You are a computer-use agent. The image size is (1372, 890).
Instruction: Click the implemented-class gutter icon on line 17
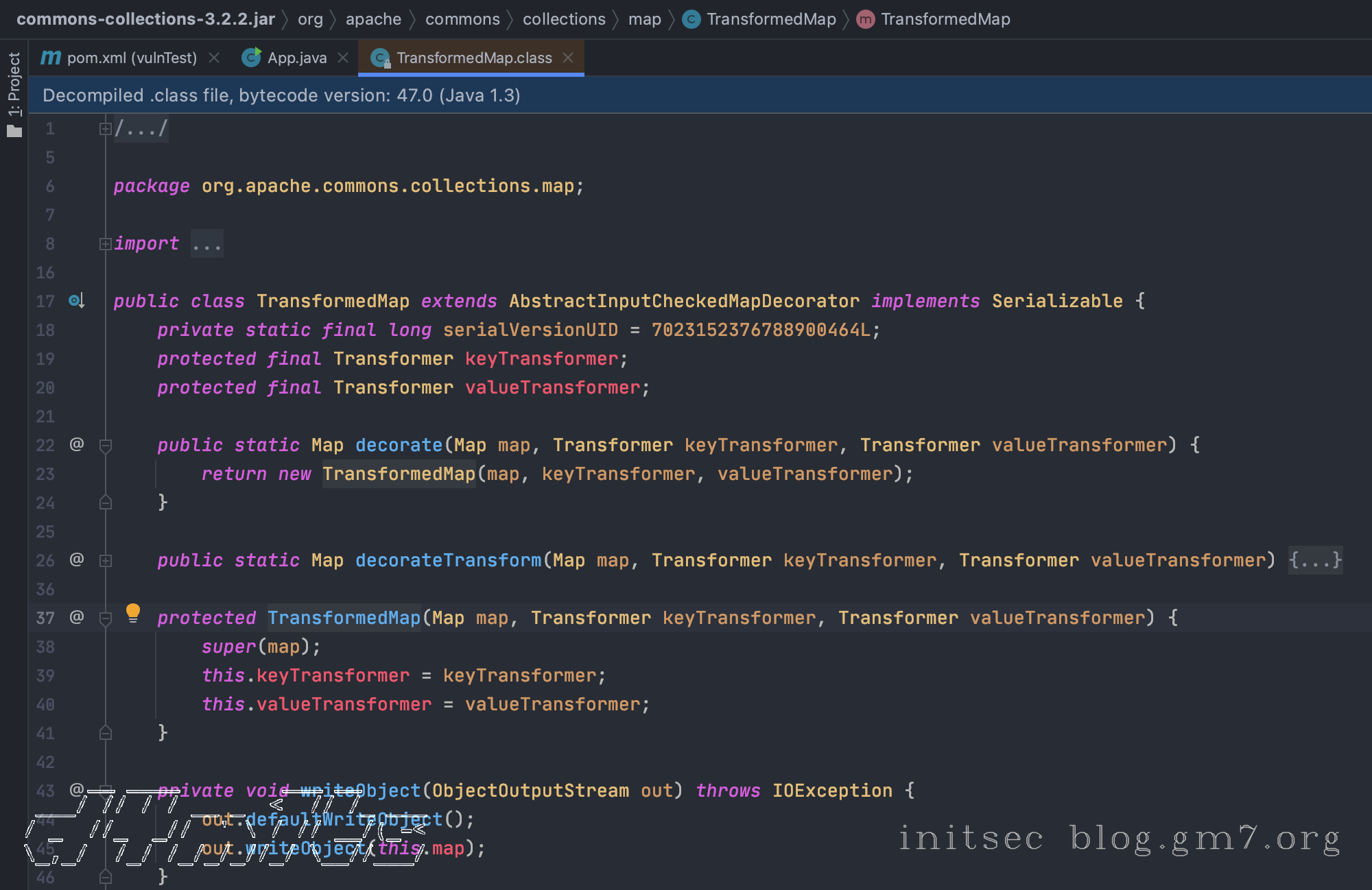point(76,300)
